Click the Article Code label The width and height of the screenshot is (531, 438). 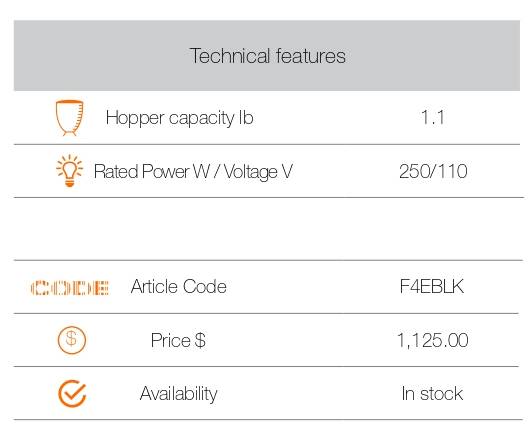pyautogui.click(x=178, y=286)
